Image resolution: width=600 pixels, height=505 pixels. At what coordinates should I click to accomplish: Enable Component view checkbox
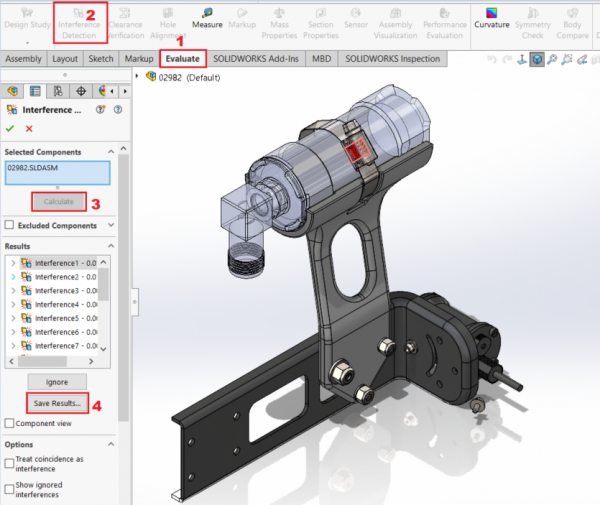(x=9, y=423)
